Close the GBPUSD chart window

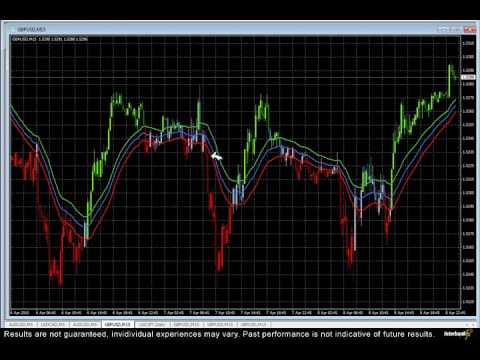click(470, 29)
